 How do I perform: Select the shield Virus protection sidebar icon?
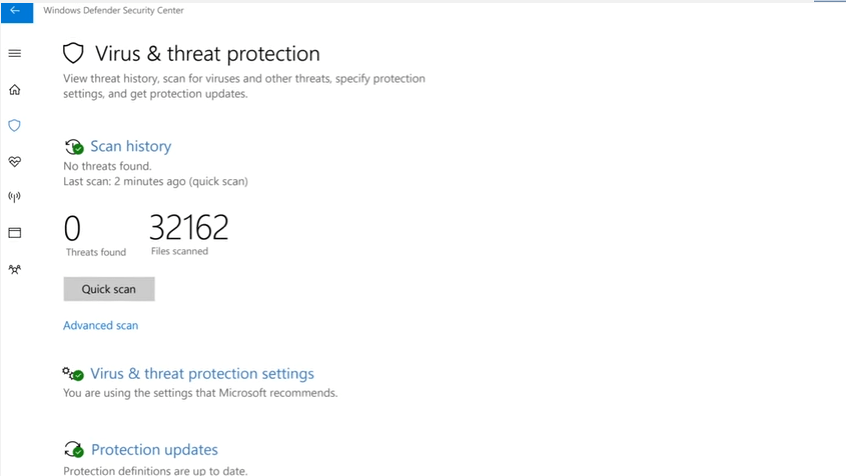pos(15,126)
